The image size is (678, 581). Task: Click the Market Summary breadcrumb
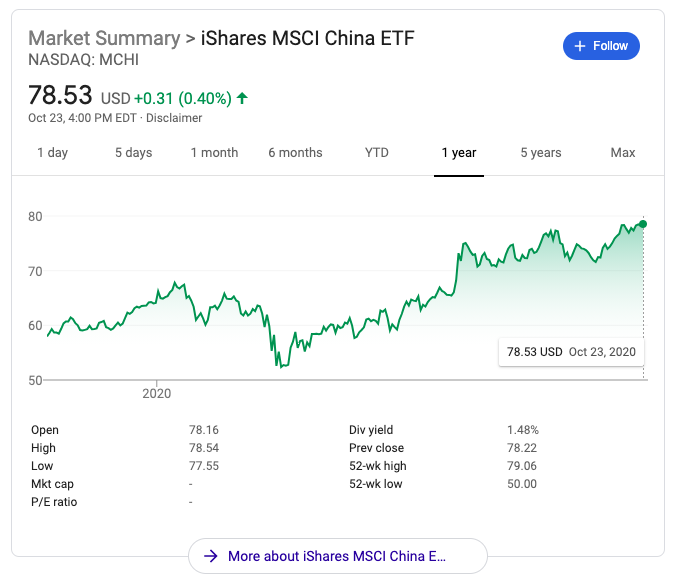coord(102,39)
